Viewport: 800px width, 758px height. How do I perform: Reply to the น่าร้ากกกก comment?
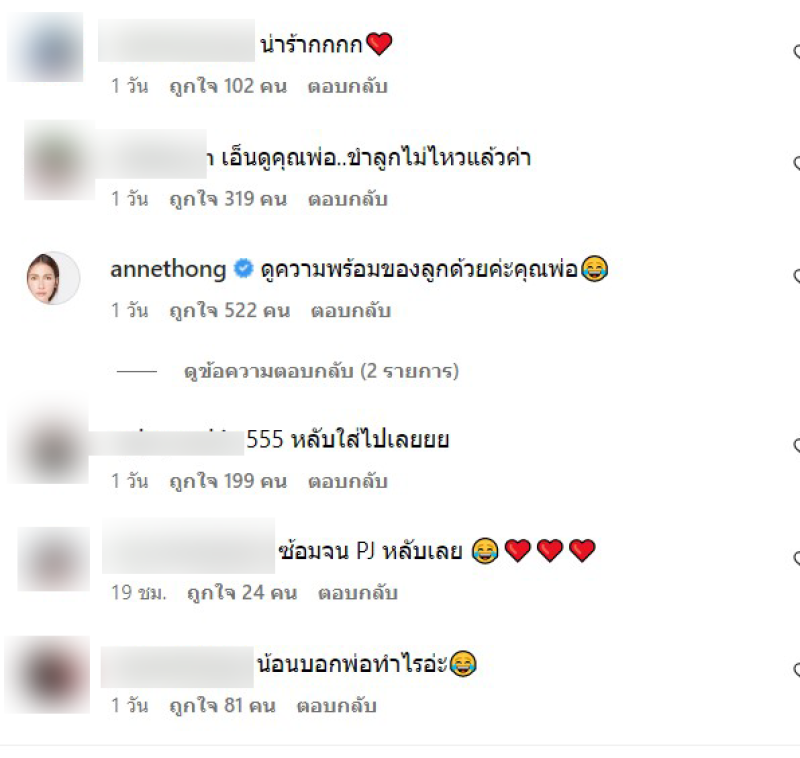pos(347,86)
